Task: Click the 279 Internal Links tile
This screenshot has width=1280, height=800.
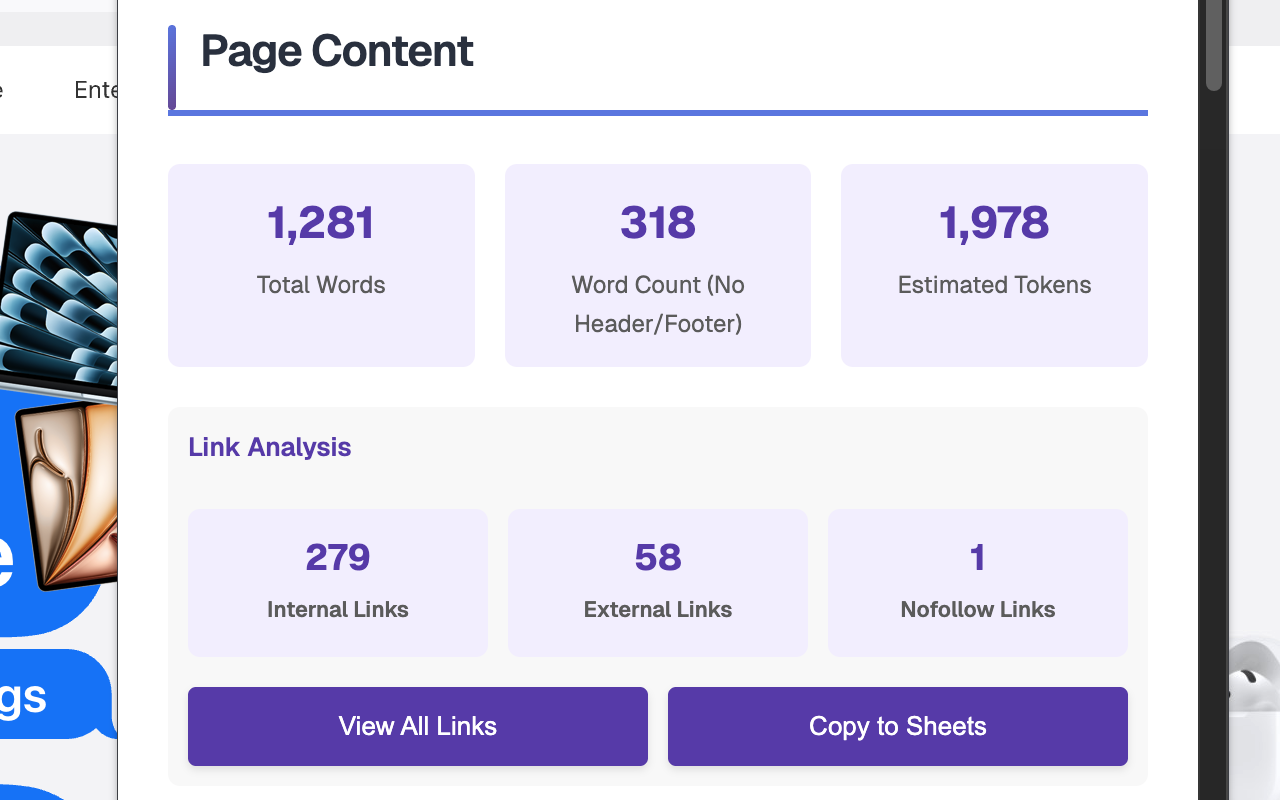Action: (338, 583)
